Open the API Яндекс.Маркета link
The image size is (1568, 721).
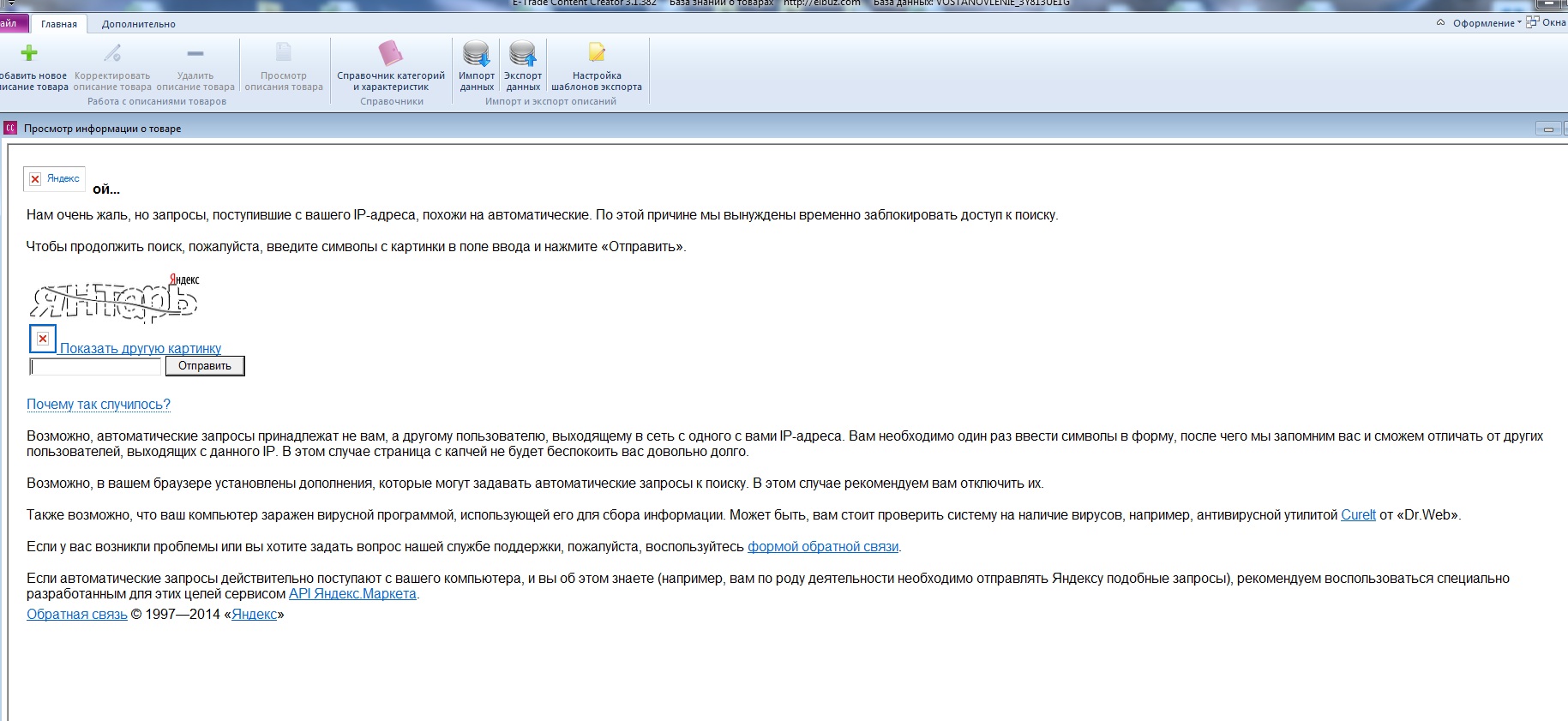tap(352, 594)
